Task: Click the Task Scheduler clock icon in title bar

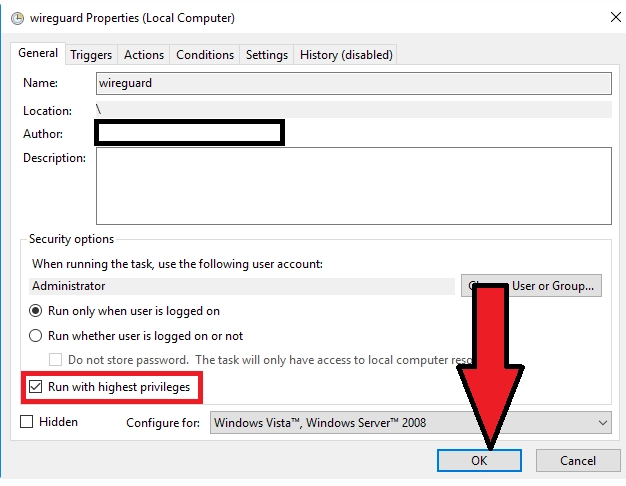Action: (x=13, y=16)
